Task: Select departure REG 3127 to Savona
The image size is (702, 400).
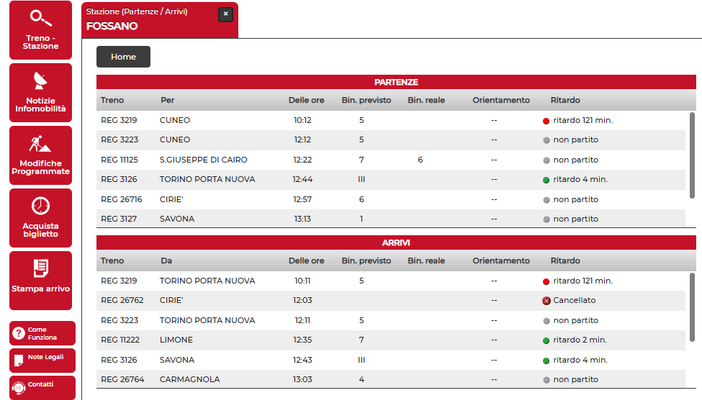Action: click(x=119, y=219)
